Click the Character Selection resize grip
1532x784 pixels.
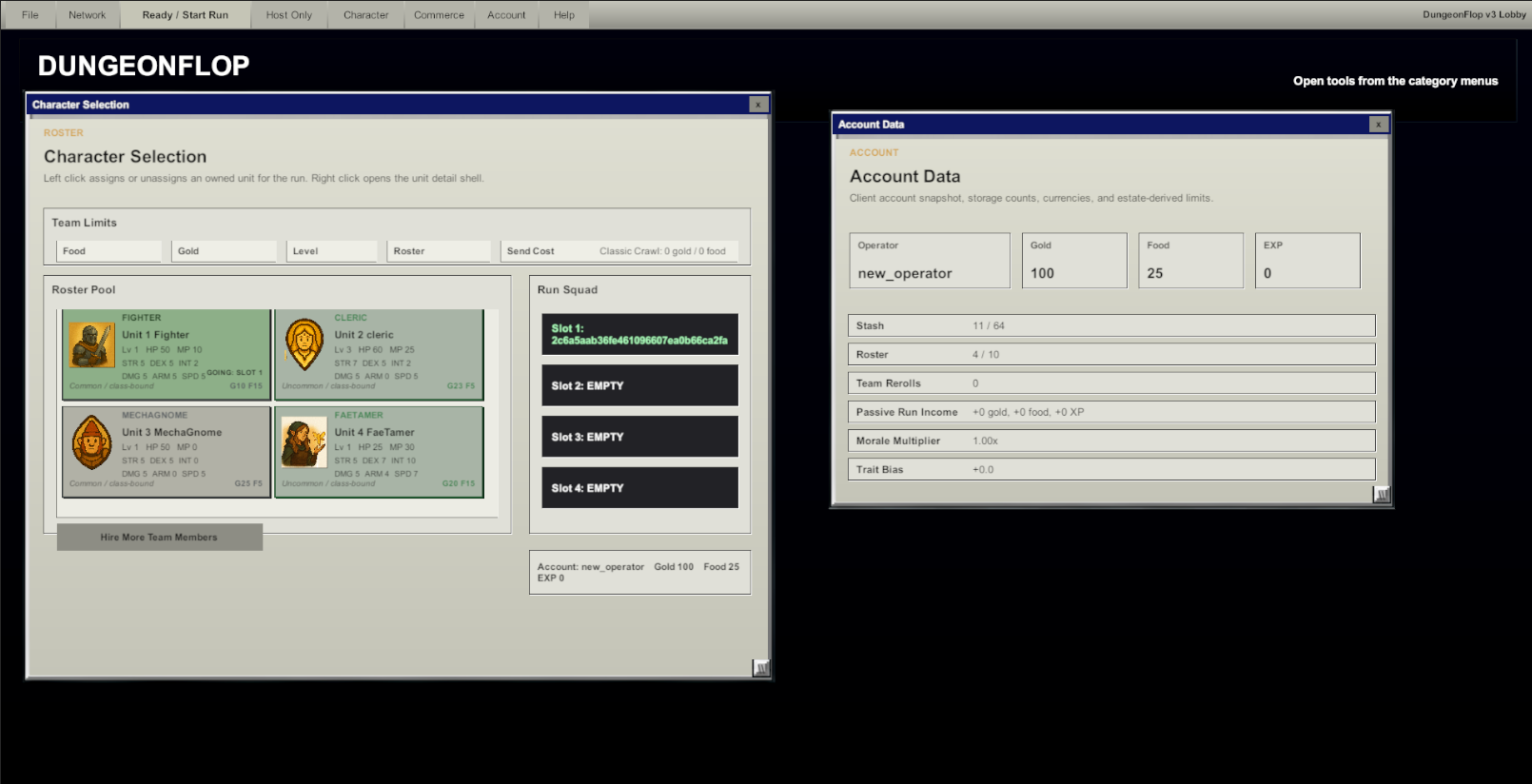pos(761,668)
